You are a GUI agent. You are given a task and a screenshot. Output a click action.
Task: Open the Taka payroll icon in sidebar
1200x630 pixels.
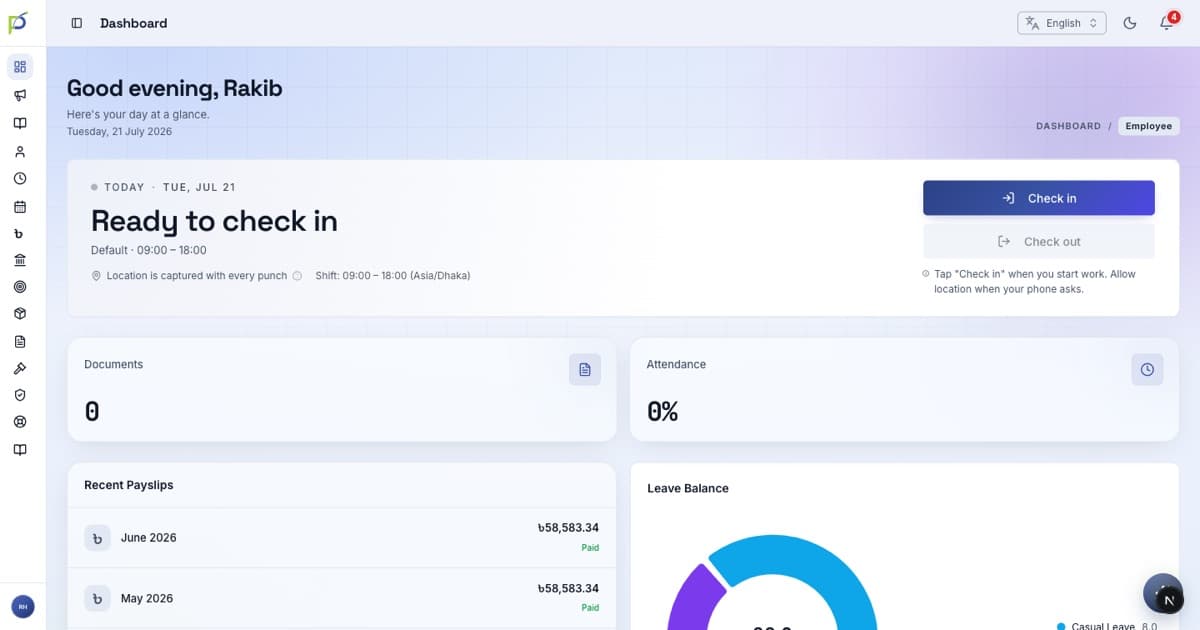[20, 234]
